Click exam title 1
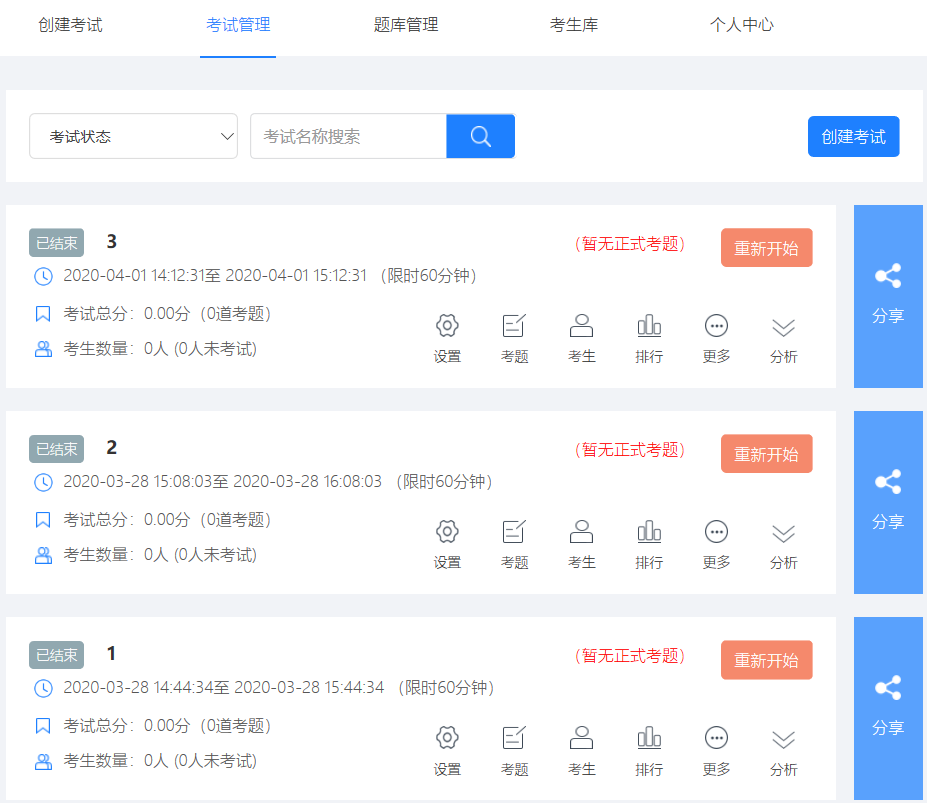The height and width of the screenshot is (803, 927). [x=111, y=653]
